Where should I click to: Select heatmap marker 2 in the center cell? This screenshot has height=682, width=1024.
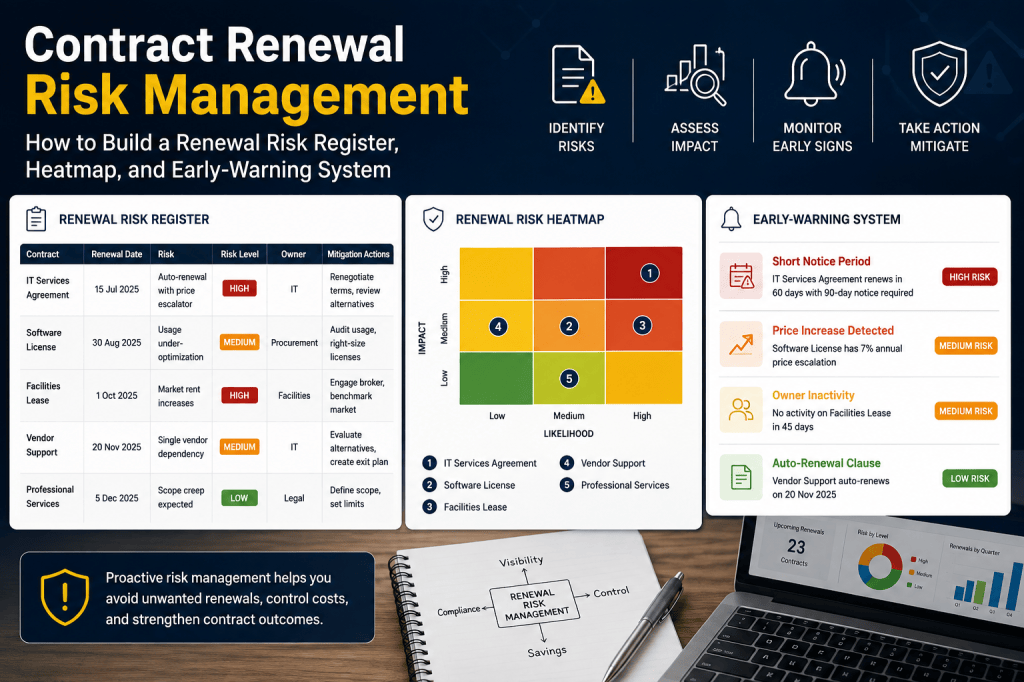click(569, 326)
